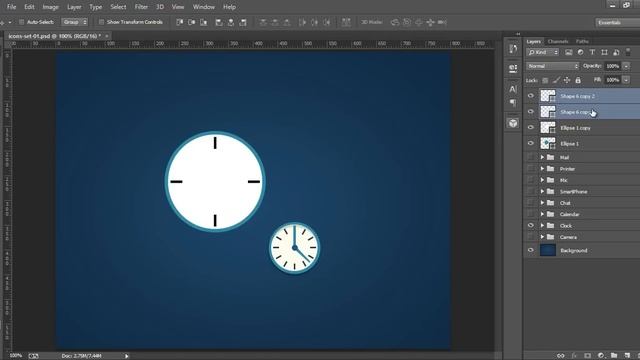Click the align right edges icon
The height and width of the screenshot is (360, 640).
coord(243,22)
